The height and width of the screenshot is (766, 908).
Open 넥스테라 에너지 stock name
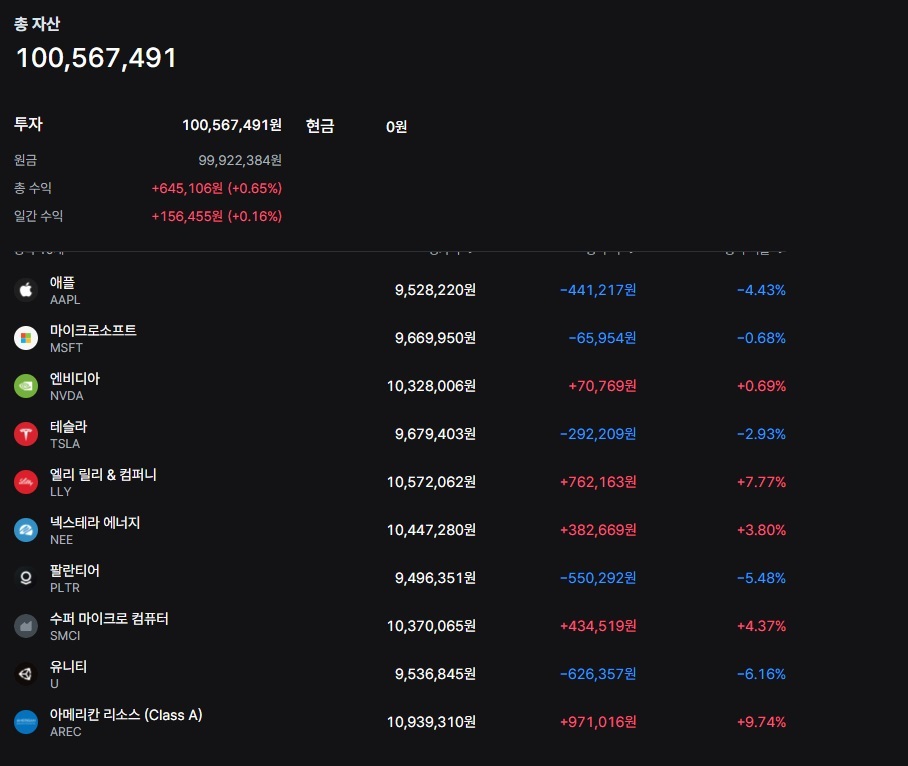(x=95, y=523)
